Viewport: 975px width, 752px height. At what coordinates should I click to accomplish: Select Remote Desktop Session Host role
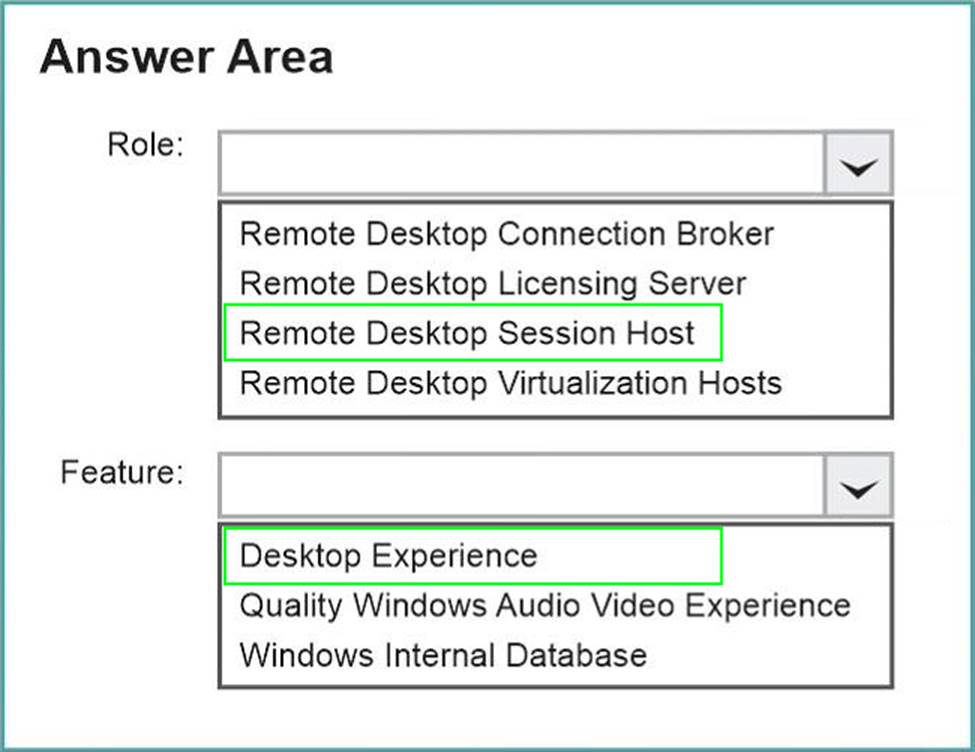(467, 332)
